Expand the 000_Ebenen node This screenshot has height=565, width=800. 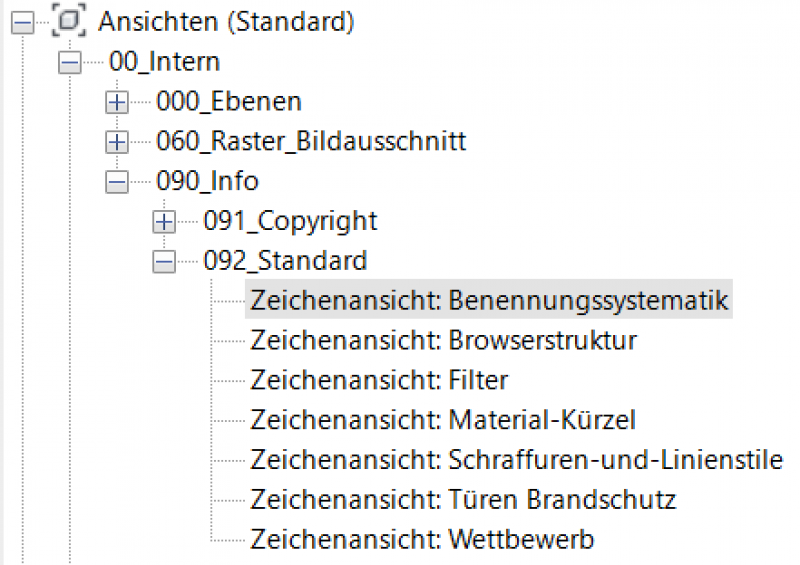[x=118, y=102]
